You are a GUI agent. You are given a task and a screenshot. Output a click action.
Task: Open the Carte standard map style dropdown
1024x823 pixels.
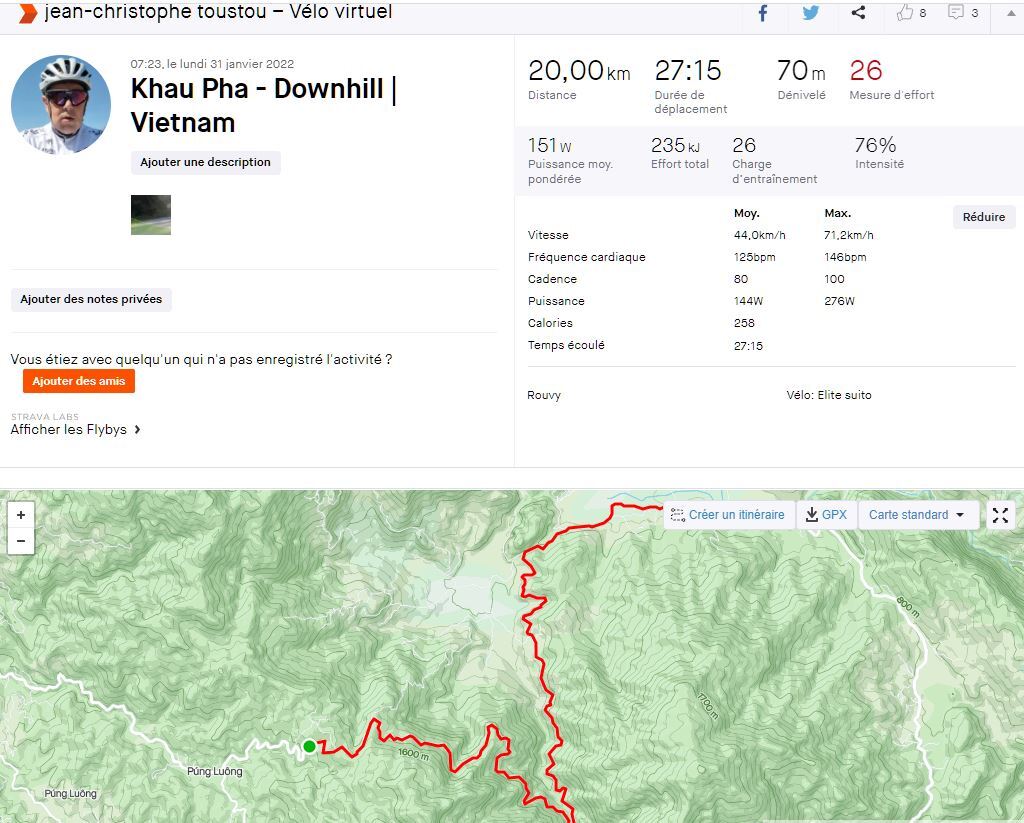point(917,515)
